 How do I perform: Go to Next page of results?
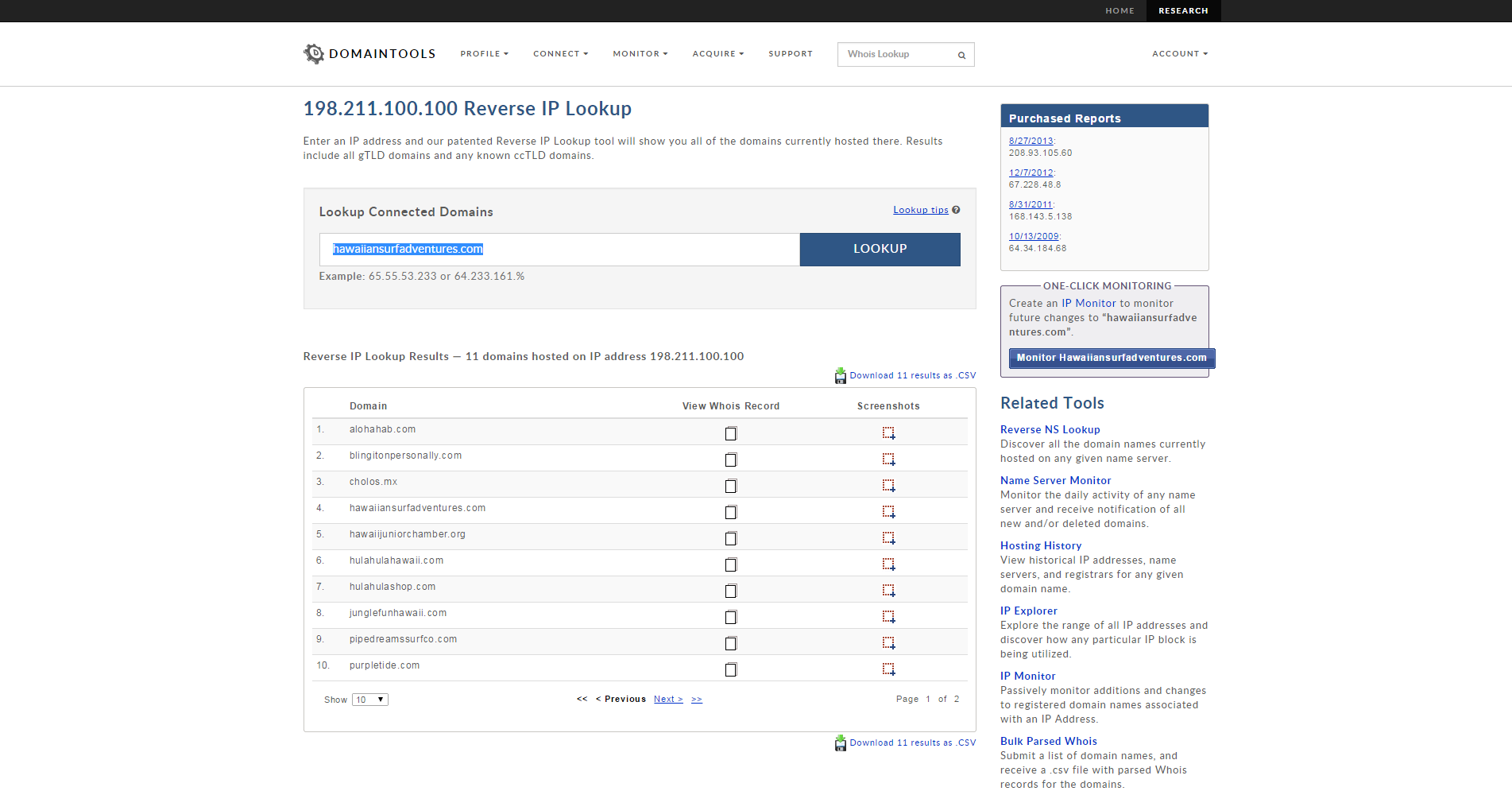tap(667, 700)
